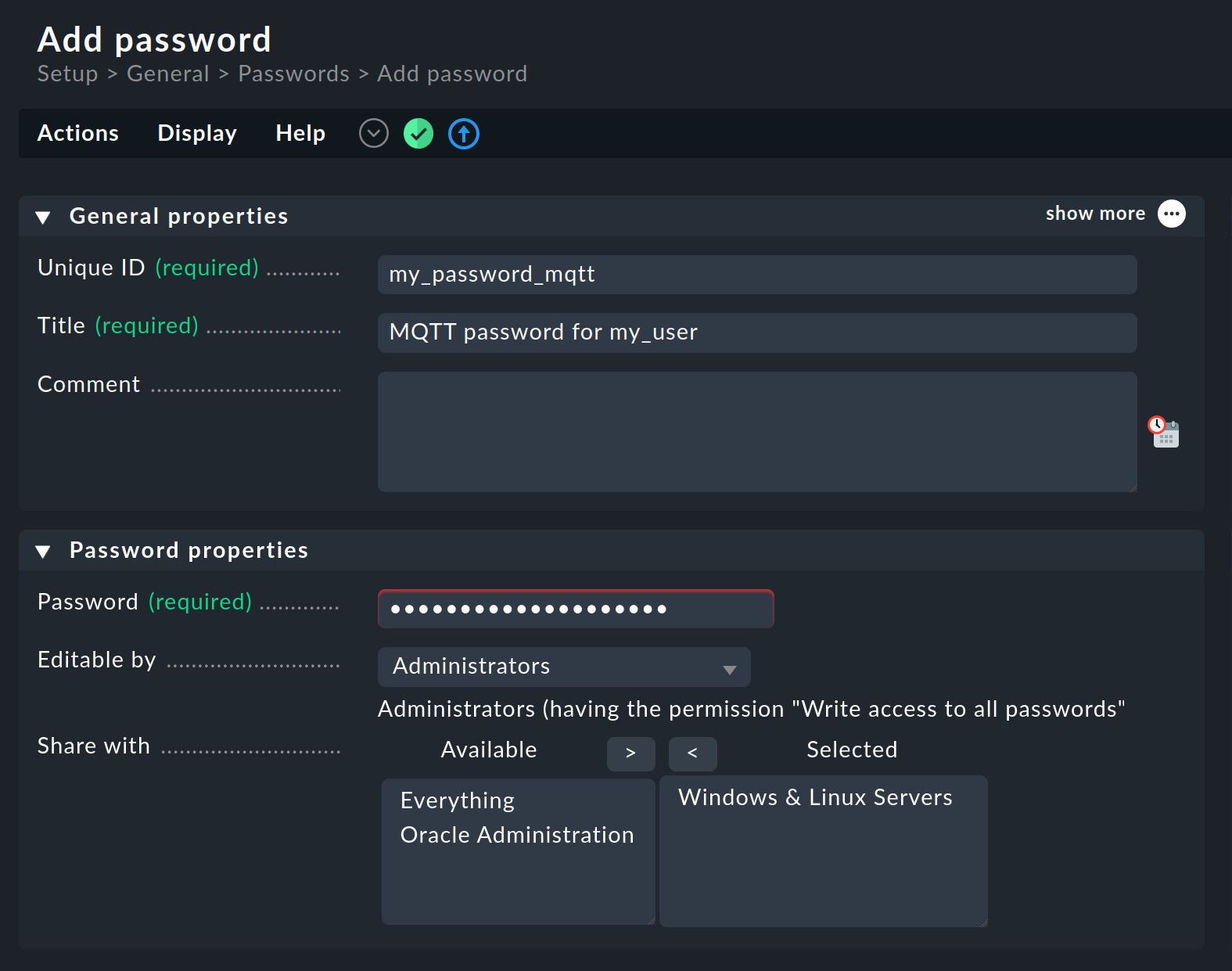Click the three-dot show more icon
The image size is (1232, 971).
click(x=1172, y=214)
